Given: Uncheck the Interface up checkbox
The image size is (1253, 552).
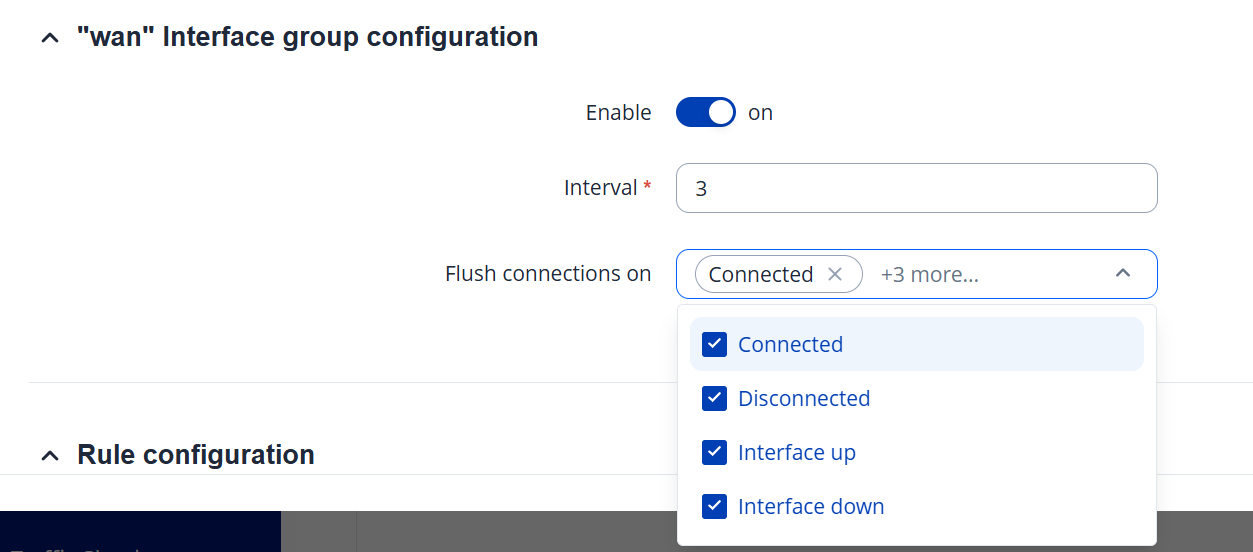Looking at the screenshot, I should point(714,452).
